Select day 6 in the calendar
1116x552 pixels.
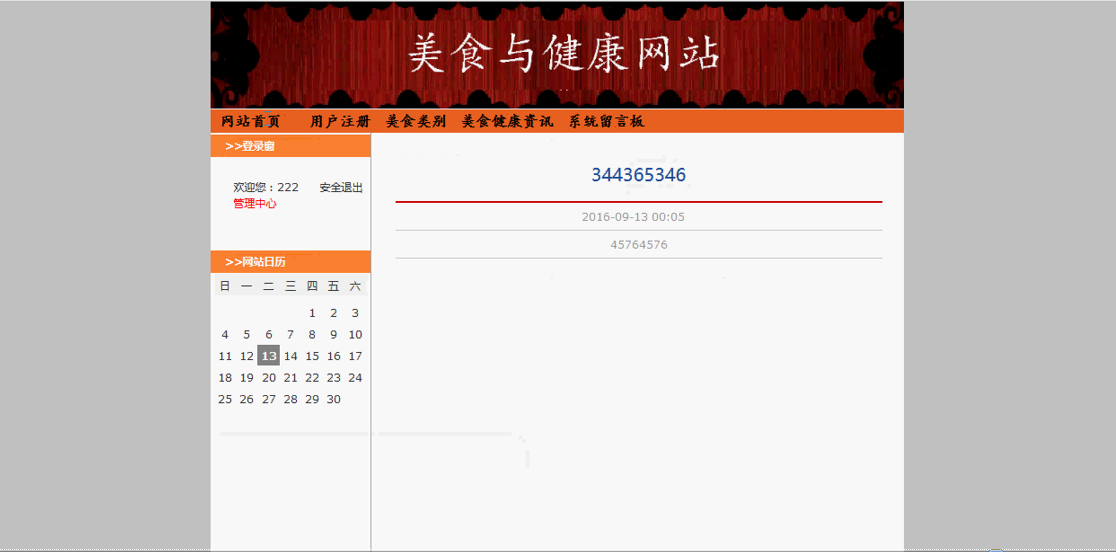[268, 334]
